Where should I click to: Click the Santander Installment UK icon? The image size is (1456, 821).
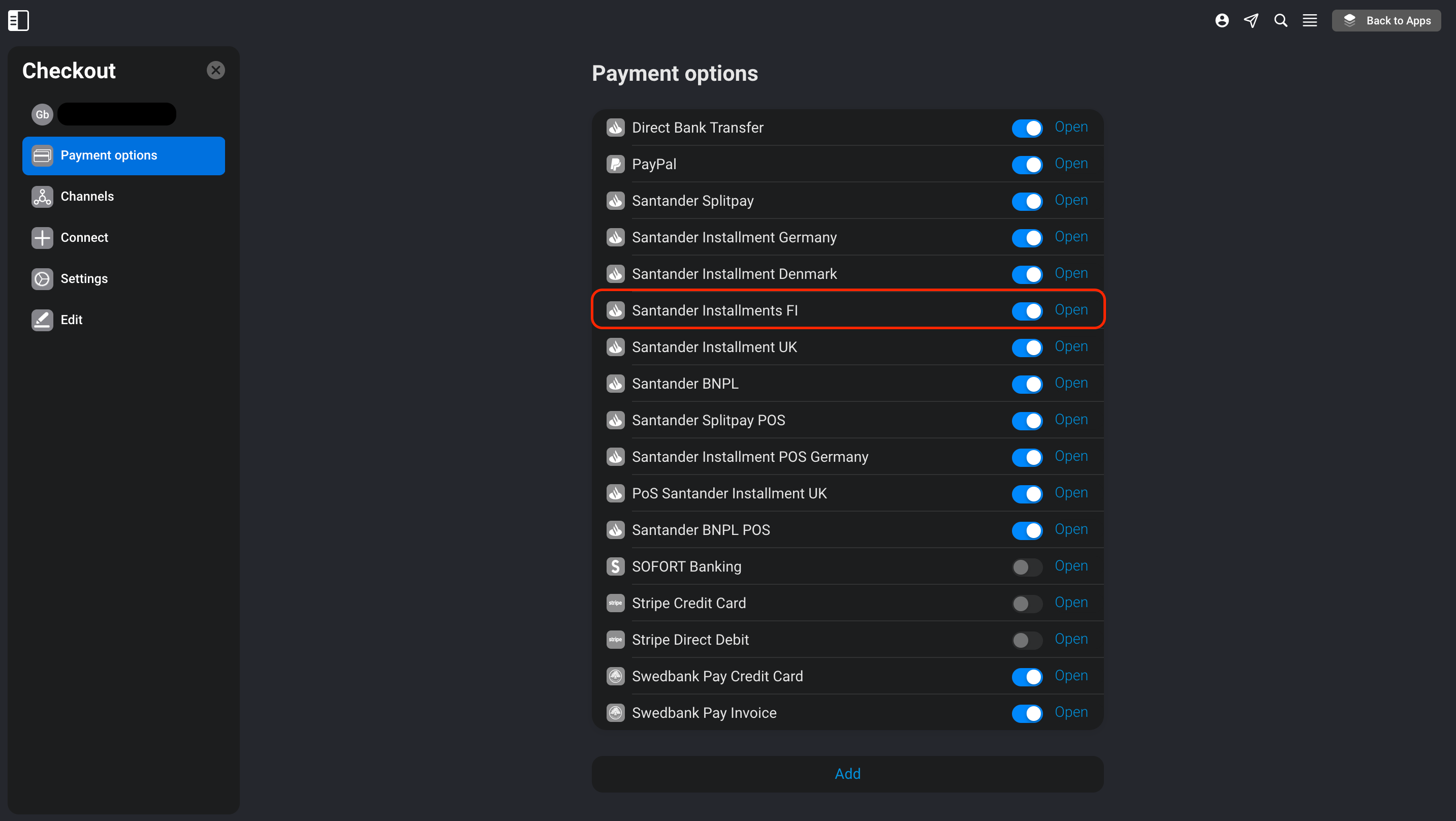[x=616, y=347]
